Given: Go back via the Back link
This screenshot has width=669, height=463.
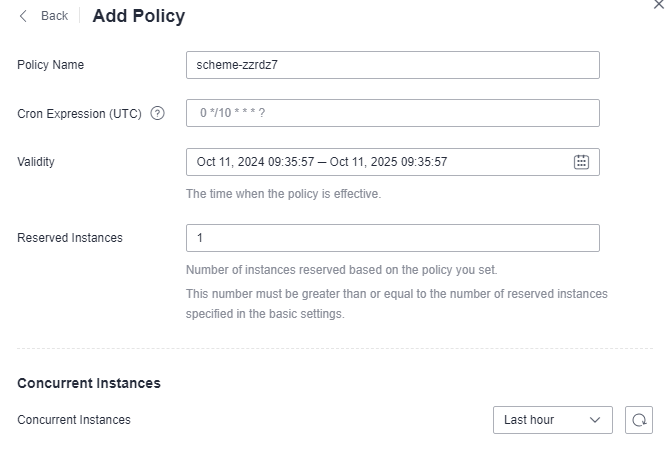Looking at the screenshot, I should (54, 16).
